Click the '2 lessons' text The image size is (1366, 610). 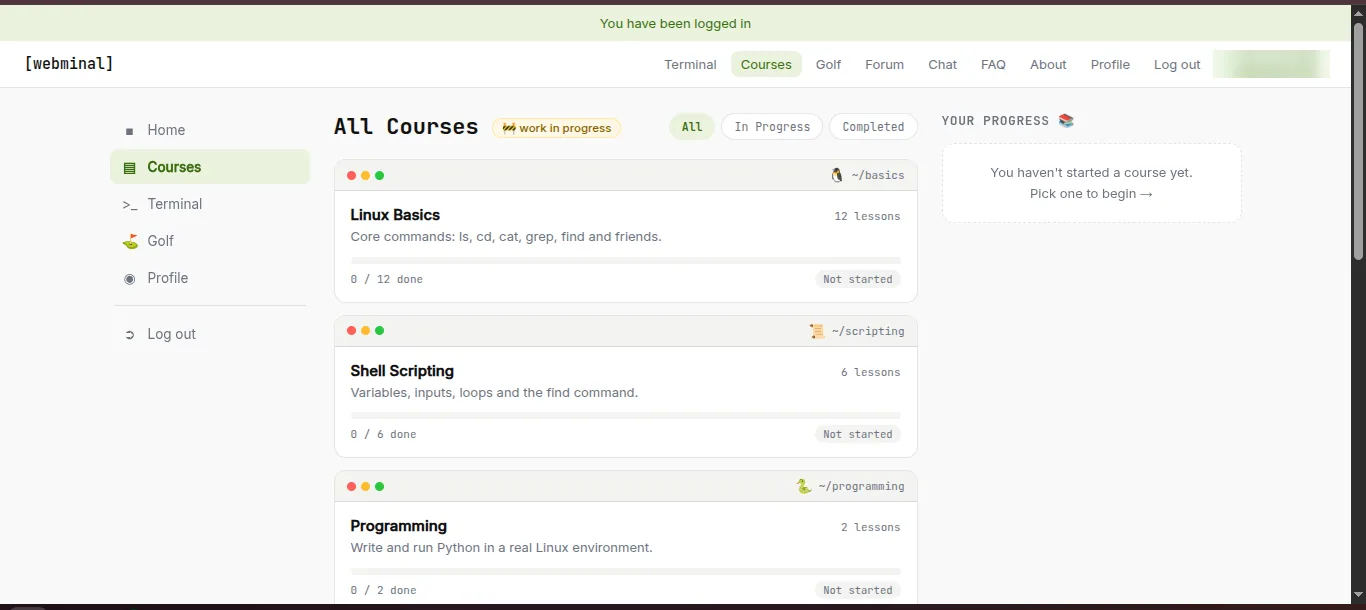(x=870, y=527)
